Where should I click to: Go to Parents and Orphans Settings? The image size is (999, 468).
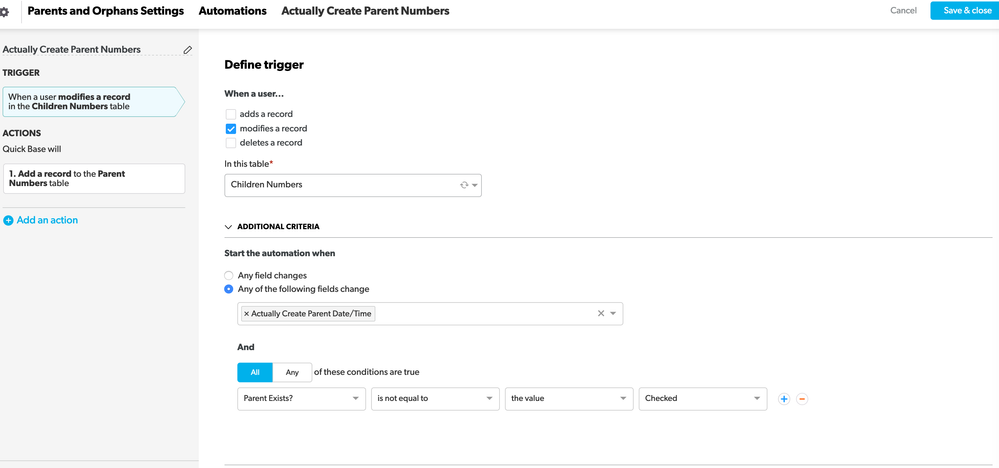pos(106,11)
